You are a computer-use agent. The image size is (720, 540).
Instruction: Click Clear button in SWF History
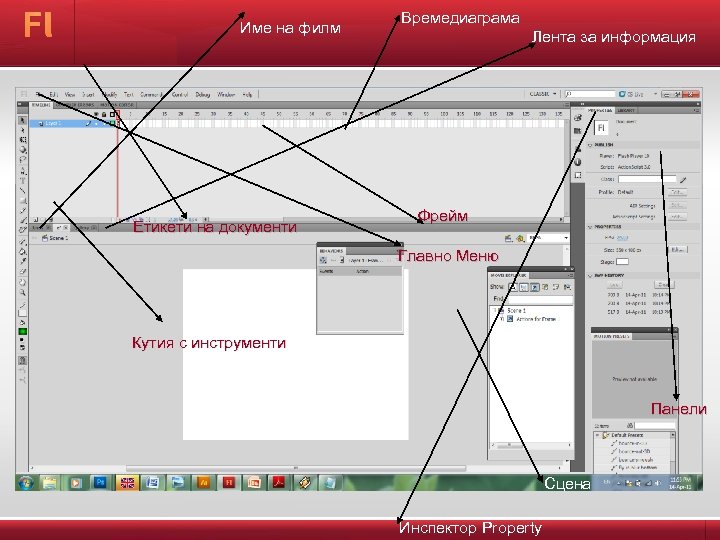(663, 285)
